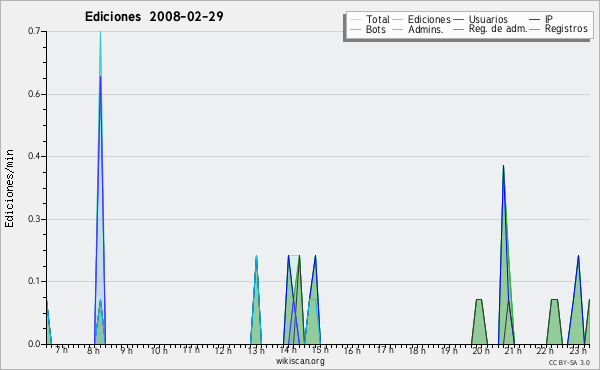Click the 8 h x-axis label
600x370 pixels.
tap(93, 350)
